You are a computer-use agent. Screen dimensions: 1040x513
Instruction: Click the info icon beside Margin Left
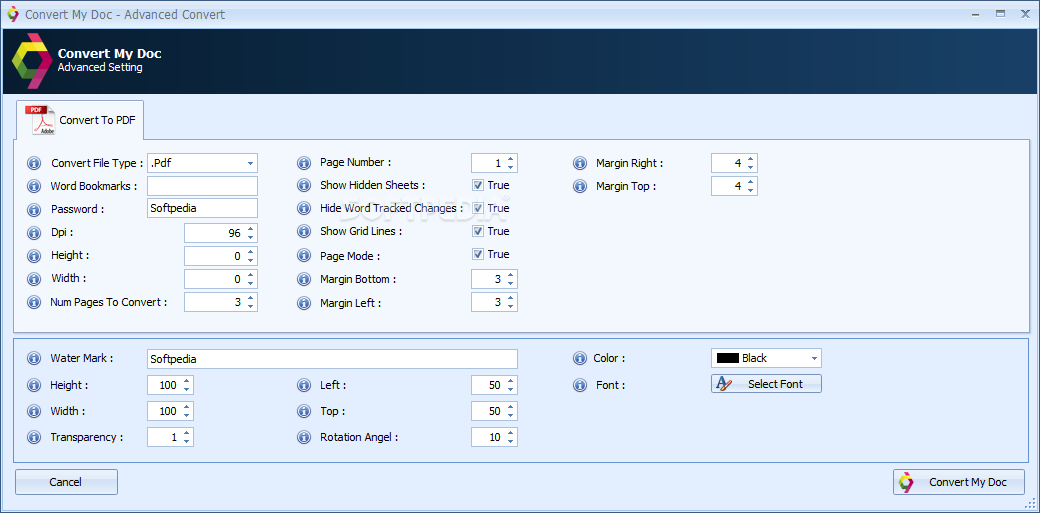(x=304, y=303)
